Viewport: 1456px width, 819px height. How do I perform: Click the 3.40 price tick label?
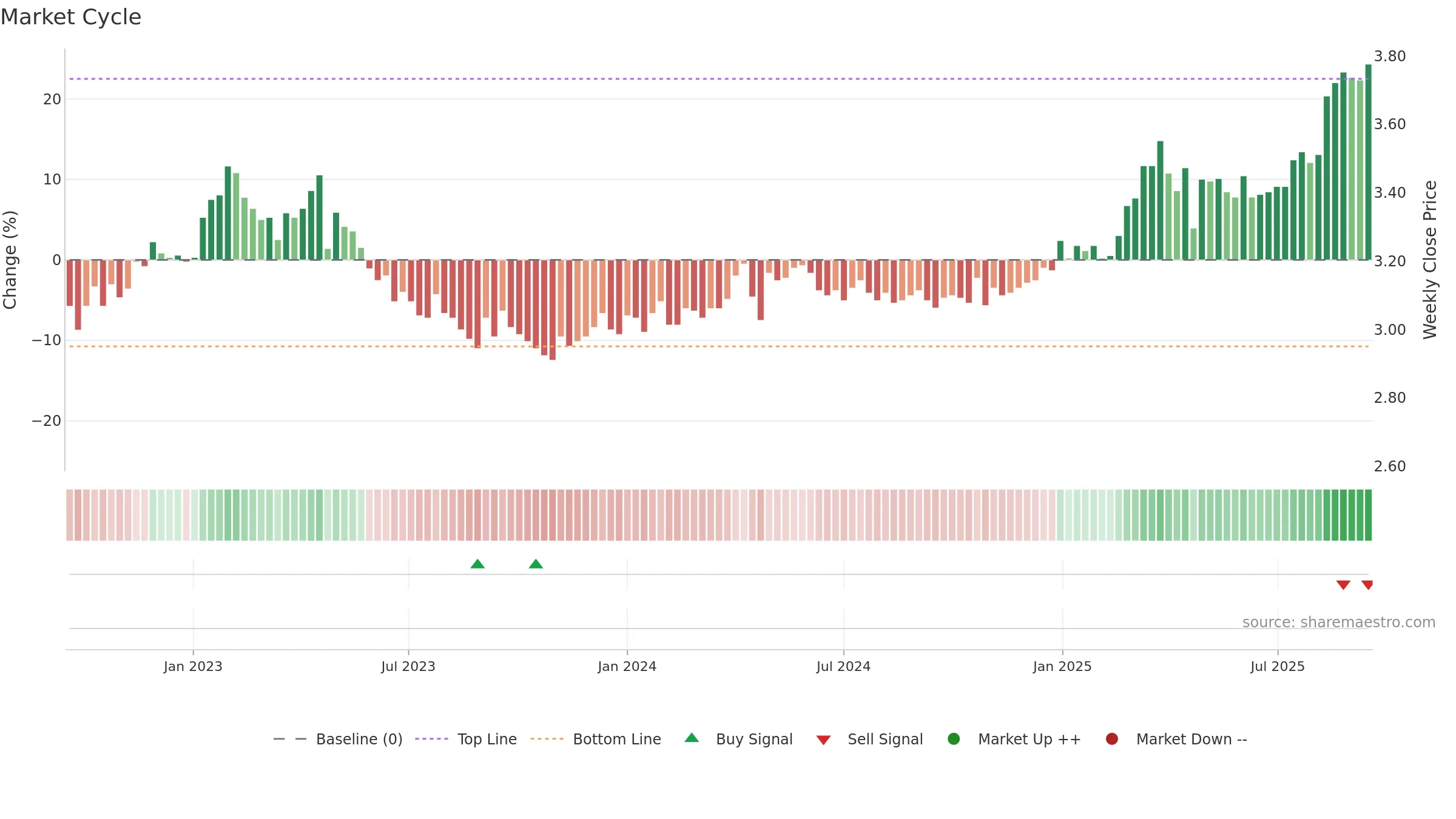pyautogui.click(x=1390, y=193)
